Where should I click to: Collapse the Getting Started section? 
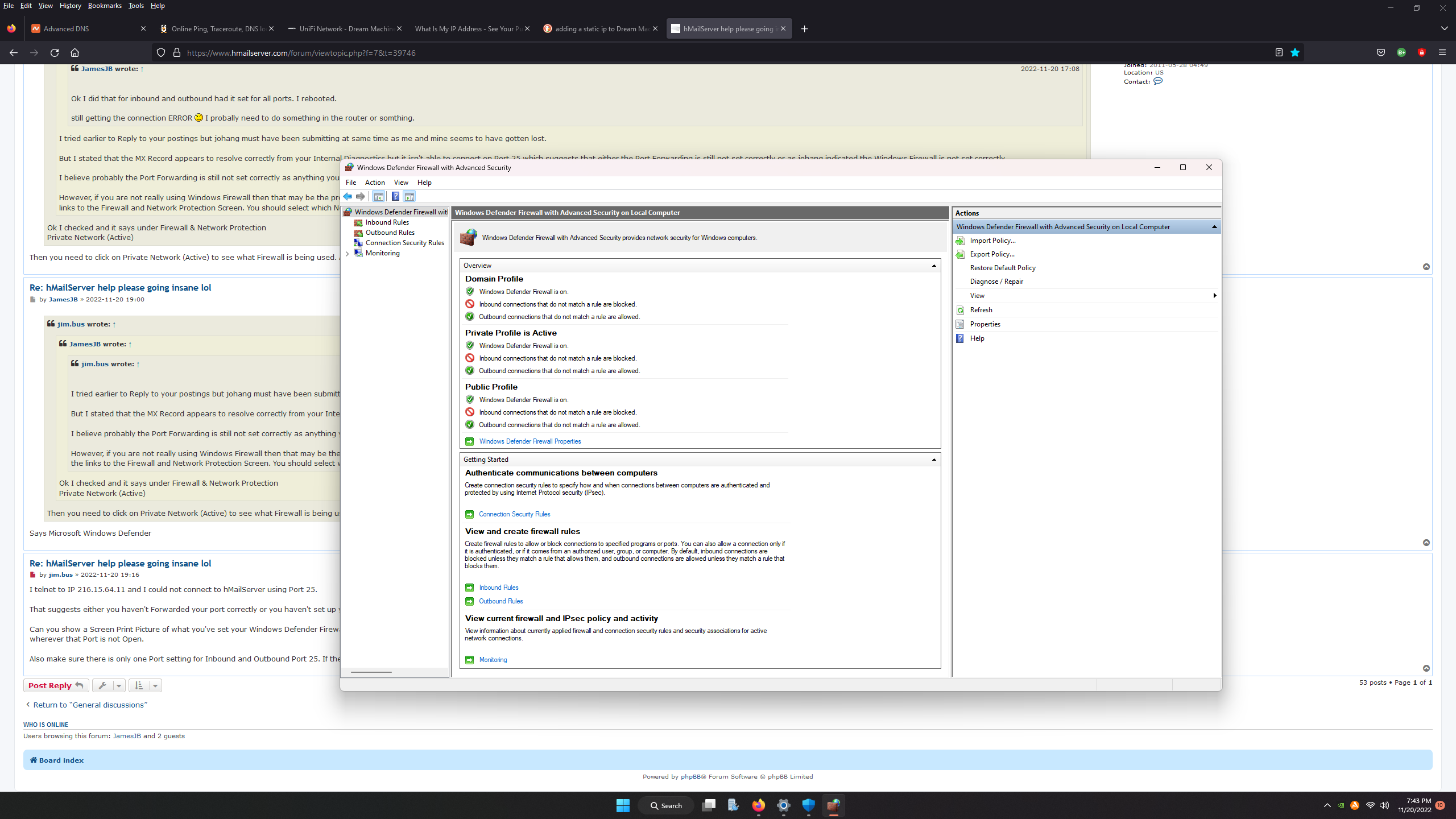[x=934, y=460]
